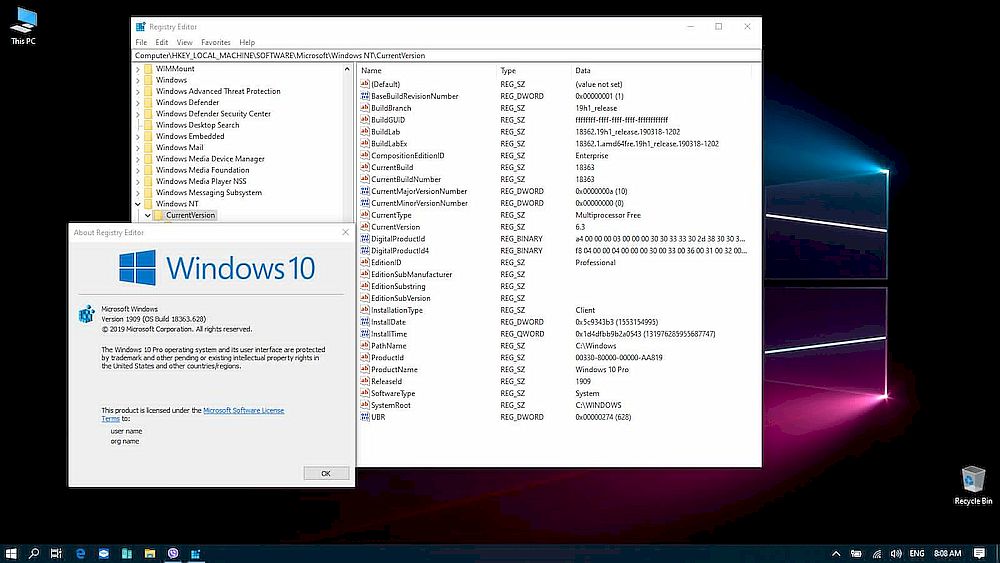Screen dimensions: 1000x563
Task: Open the volume speaker tray icon
Action: click(896, 553)
